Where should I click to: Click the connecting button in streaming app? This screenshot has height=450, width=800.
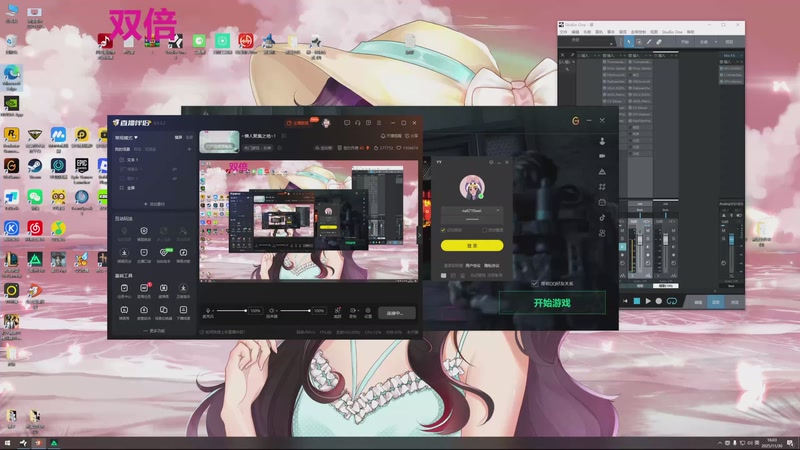click(396, 313)
